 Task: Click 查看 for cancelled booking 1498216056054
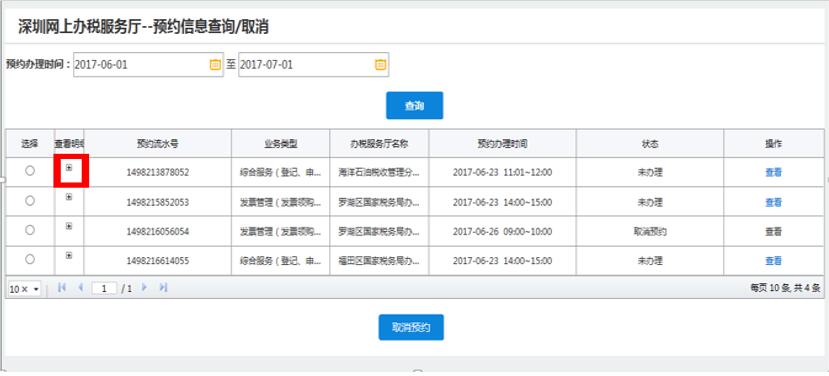[773, 232]
